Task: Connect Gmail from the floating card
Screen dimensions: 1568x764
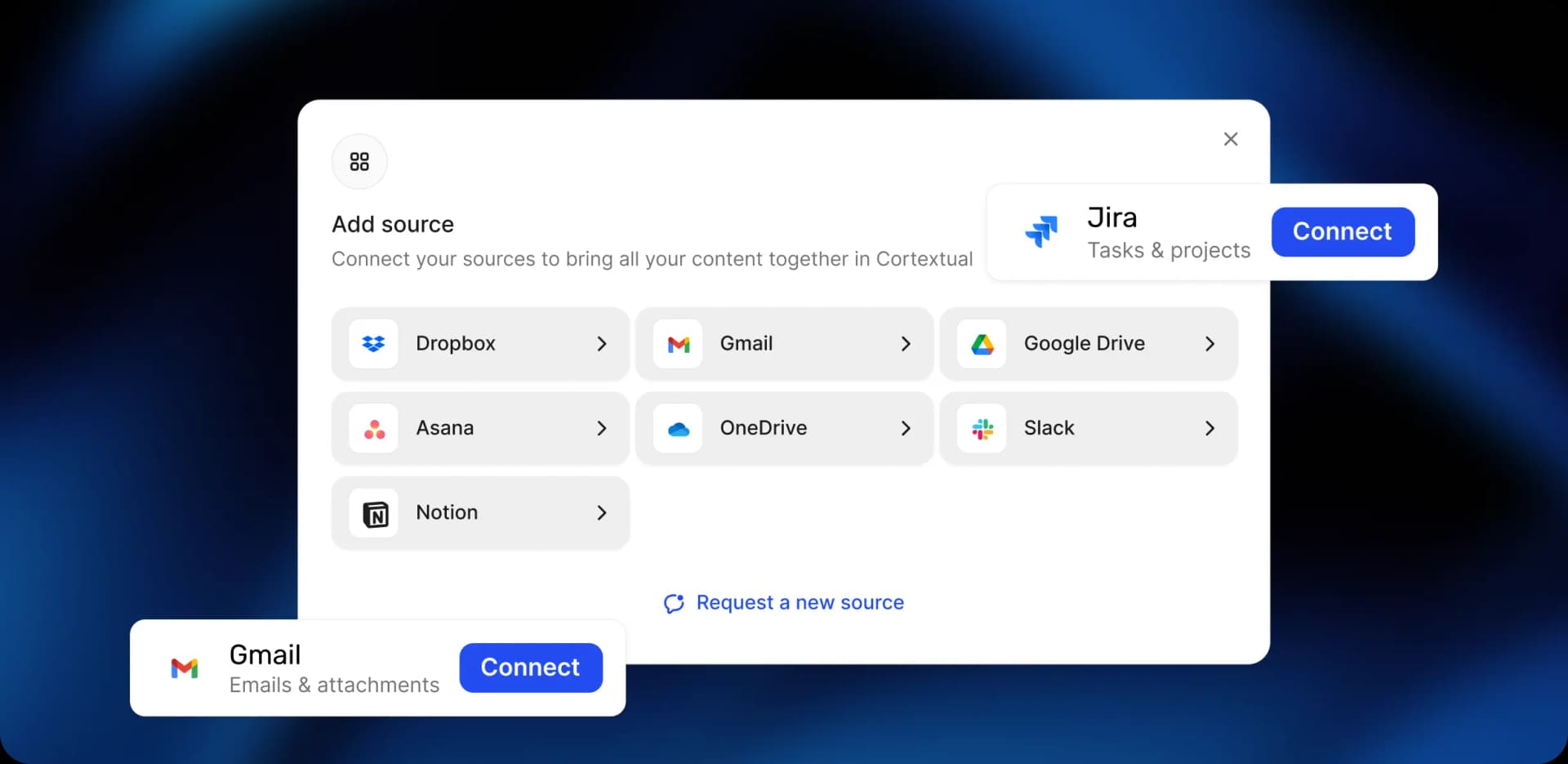Action: point(531,668)
